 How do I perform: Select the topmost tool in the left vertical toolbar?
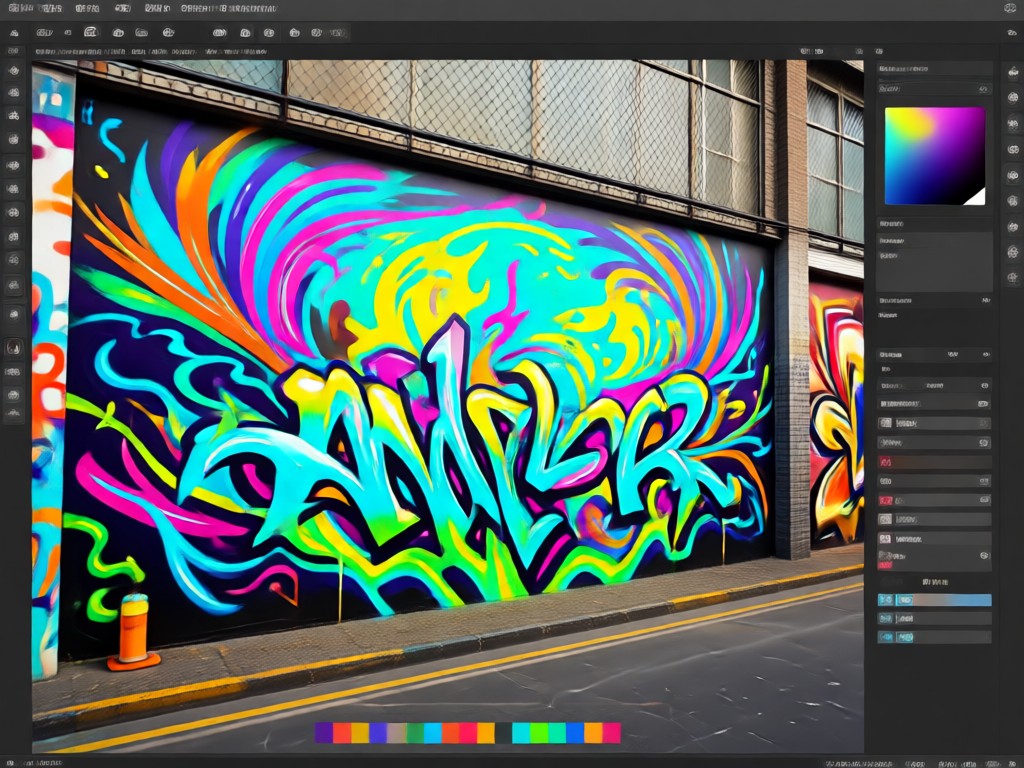[14, 71]
